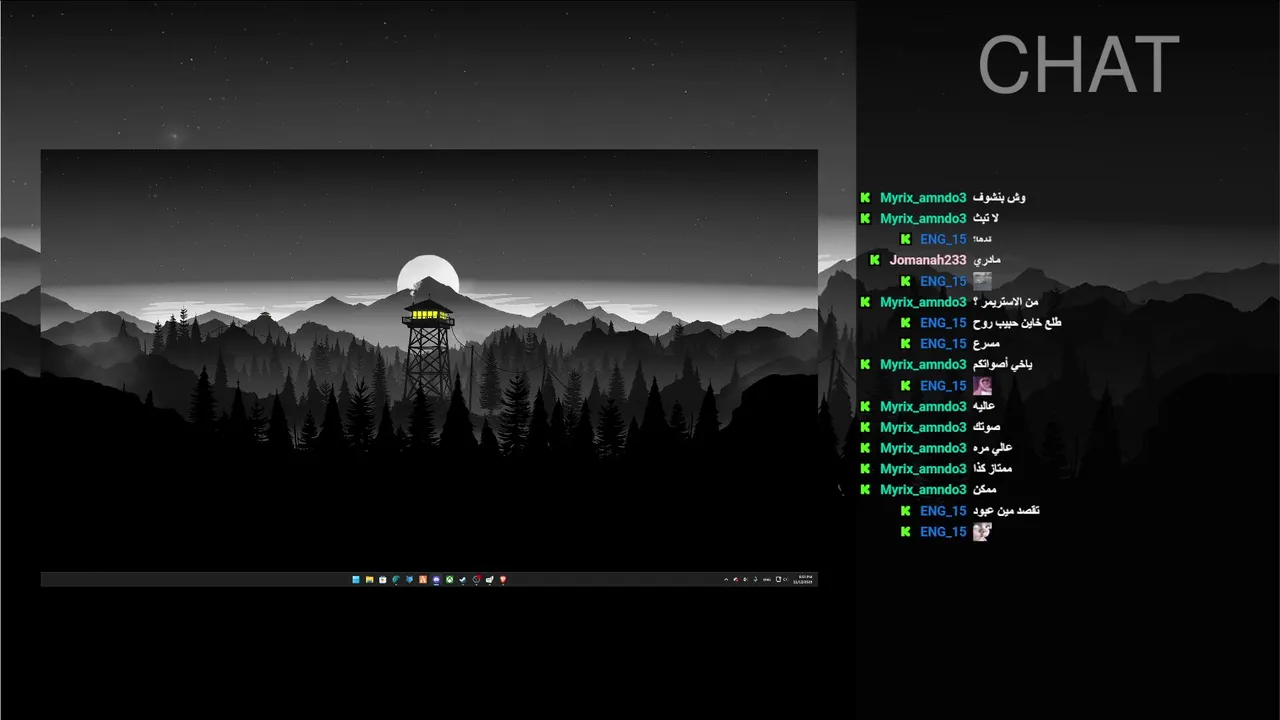Open the grey landscape emote after Jomanah233's message
Screen dimensions: 1280x720
(982, 281)
